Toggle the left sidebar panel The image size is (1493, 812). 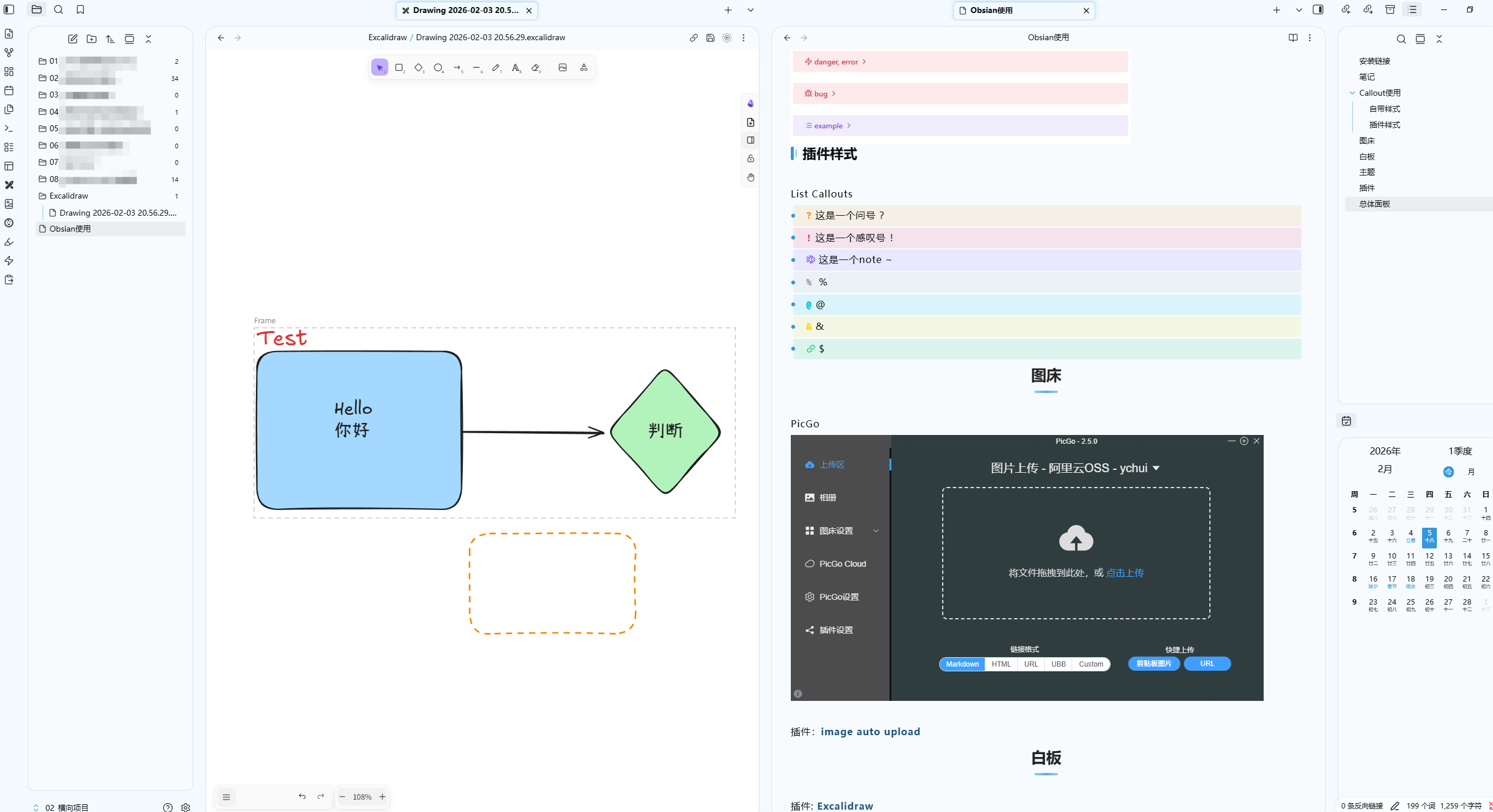9,9
